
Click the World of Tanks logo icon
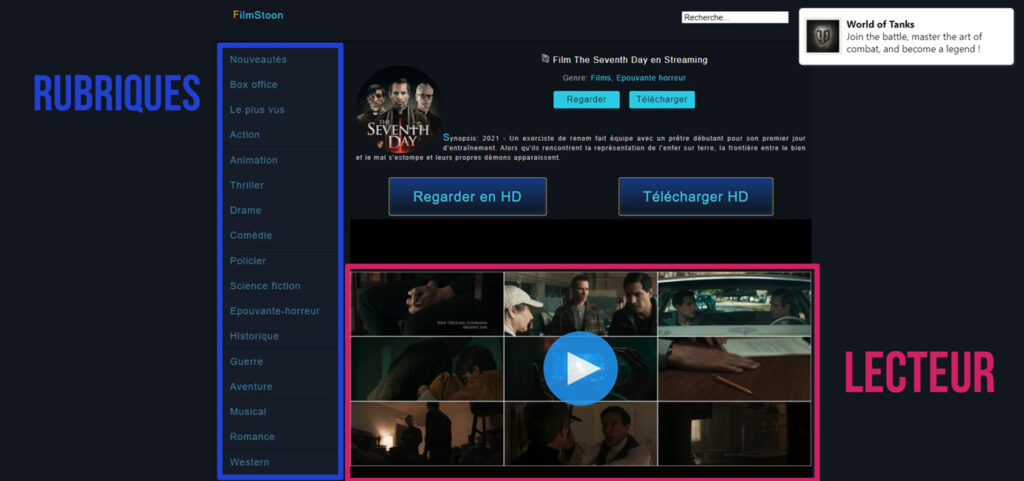point(822,36)
